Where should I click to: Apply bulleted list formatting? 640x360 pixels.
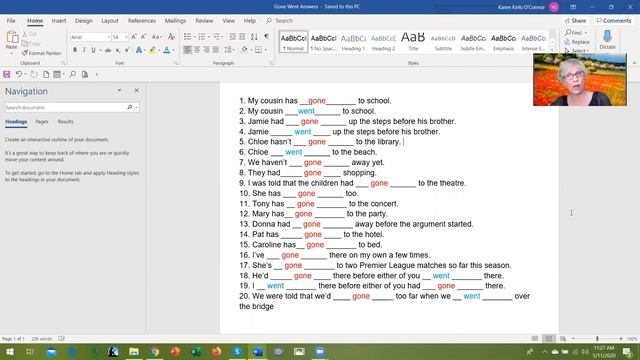187,37
